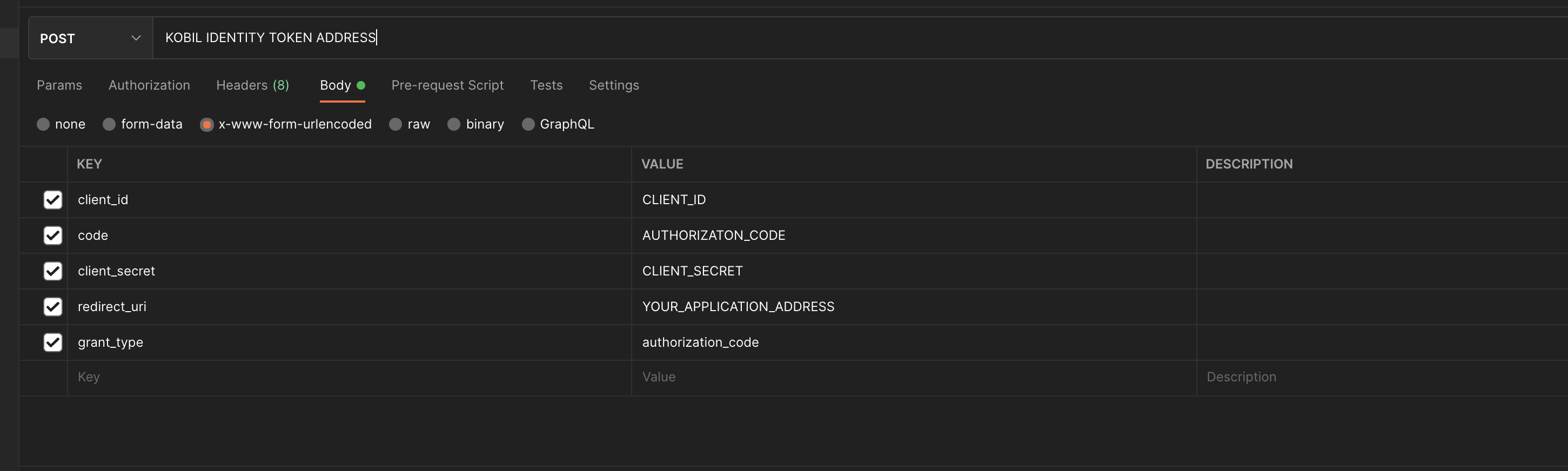
Task: Click the request URL input field
Action: point(852,38)
